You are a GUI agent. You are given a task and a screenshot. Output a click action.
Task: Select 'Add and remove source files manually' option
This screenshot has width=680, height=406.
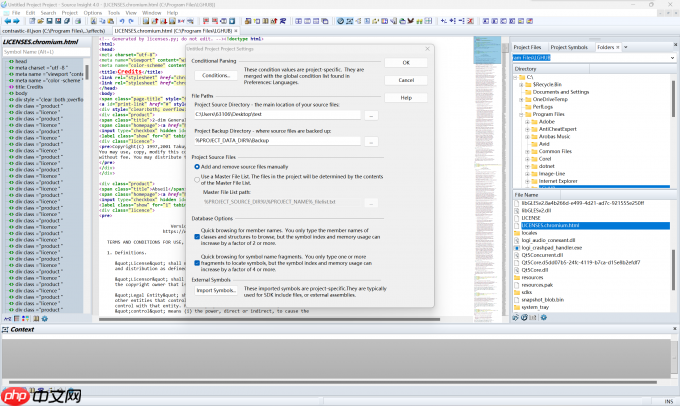[198, 166]
